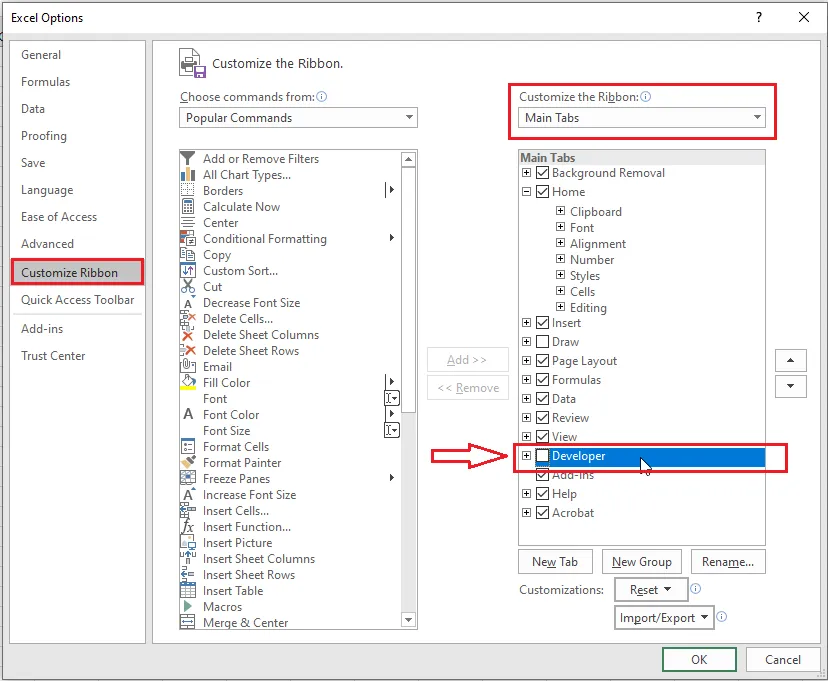This screenshot has height=681, width=828.
Task: Click the info icon next to Import/Export
Action: tap(721, 617)
